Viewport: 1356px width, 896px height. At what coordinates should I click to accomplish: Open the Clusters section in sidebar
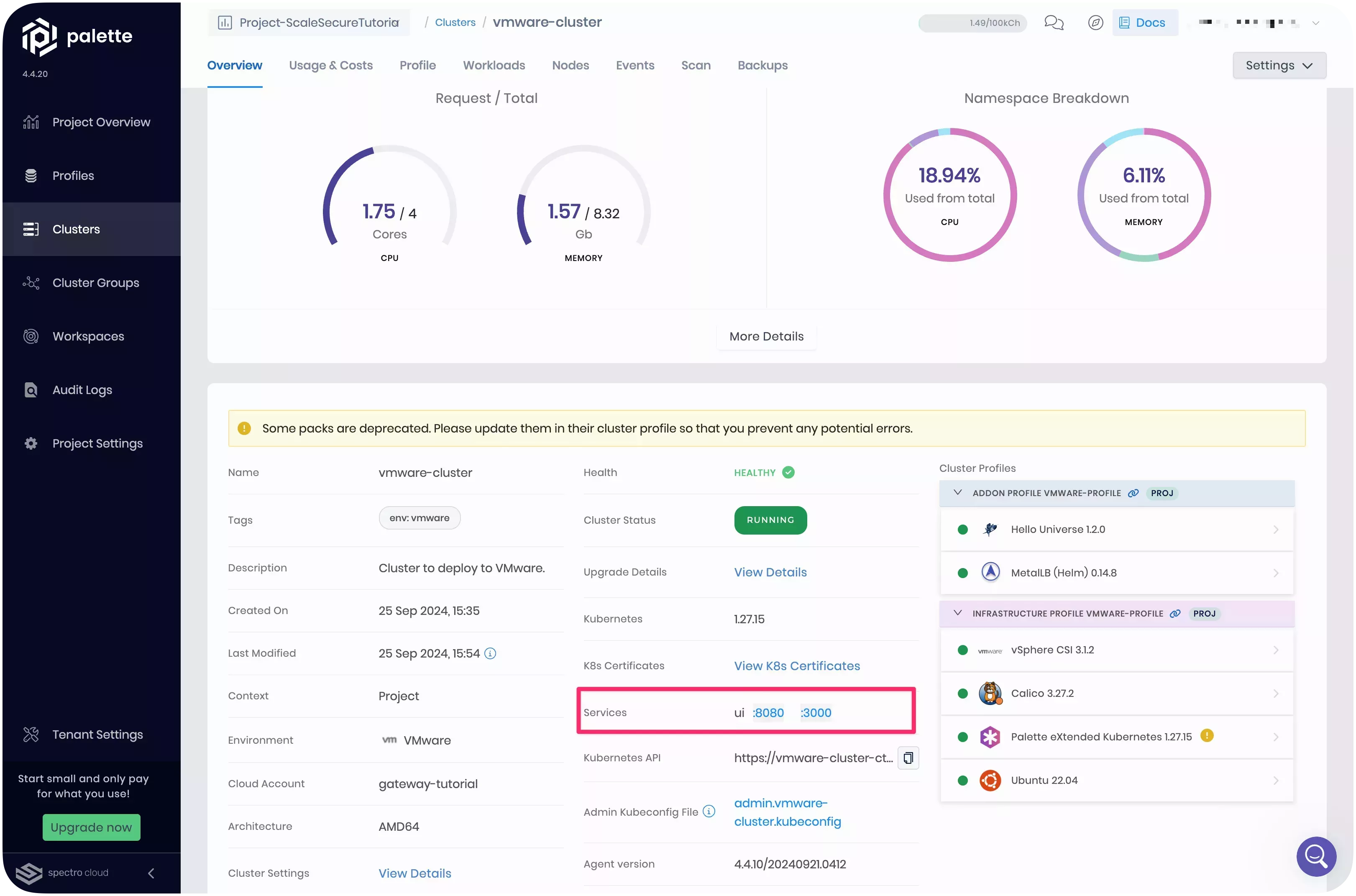76,229
